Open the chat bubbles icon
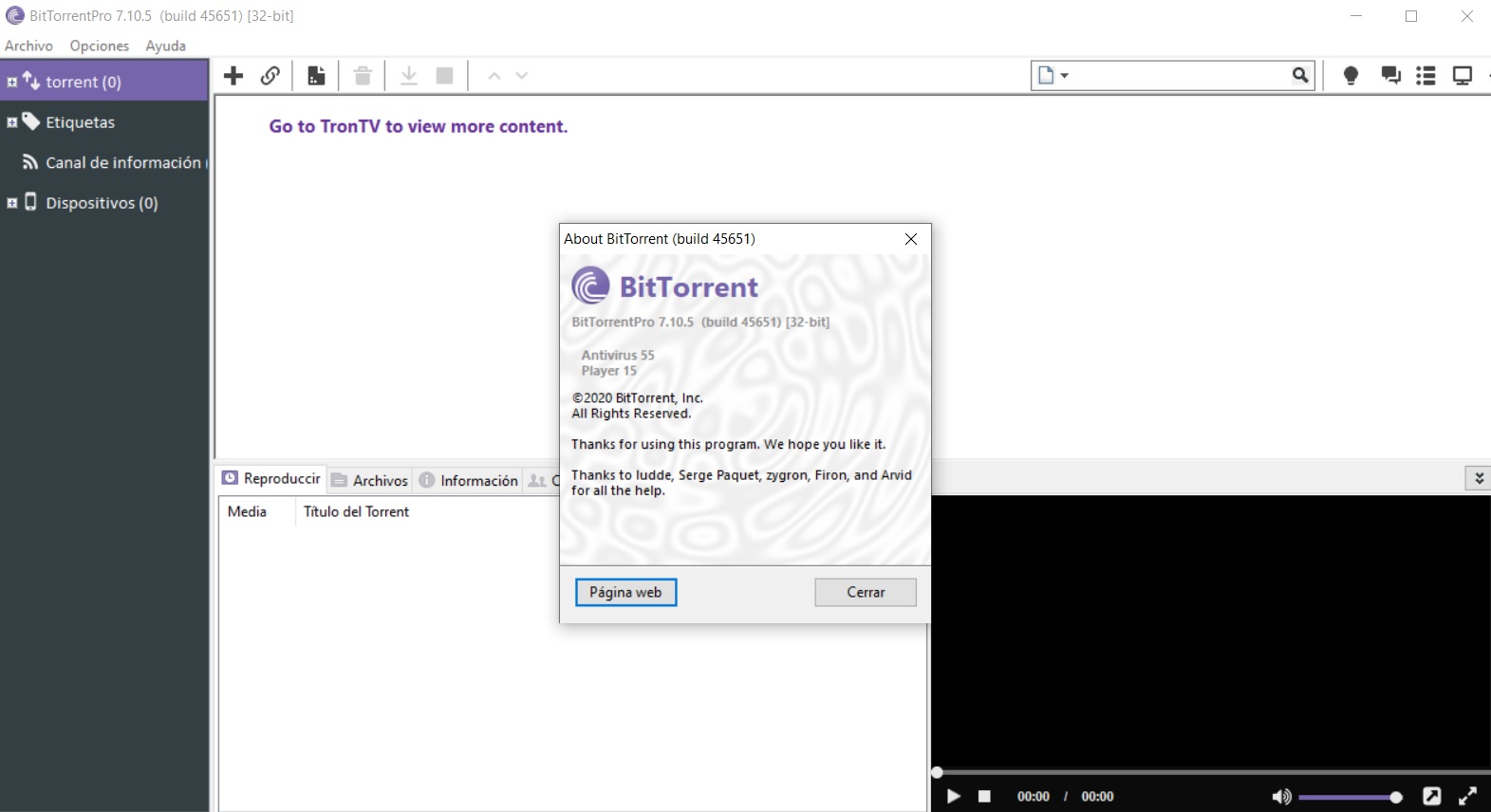Screen dimensions: 1491x812 [x=1390, y=76]
